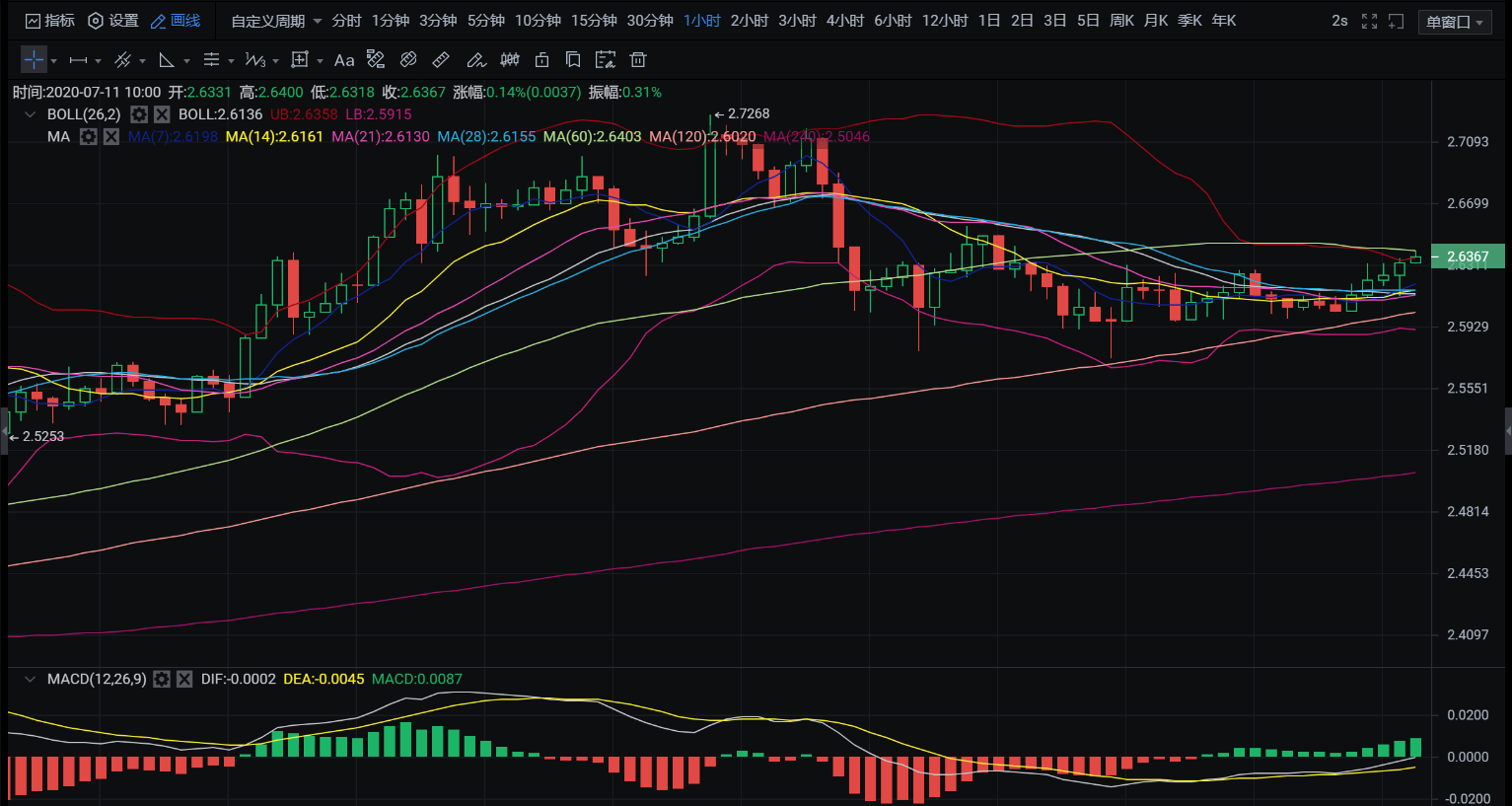Switch to the 15分钟 timeframe
1512x806 pixels.
(x=594, y=21)
